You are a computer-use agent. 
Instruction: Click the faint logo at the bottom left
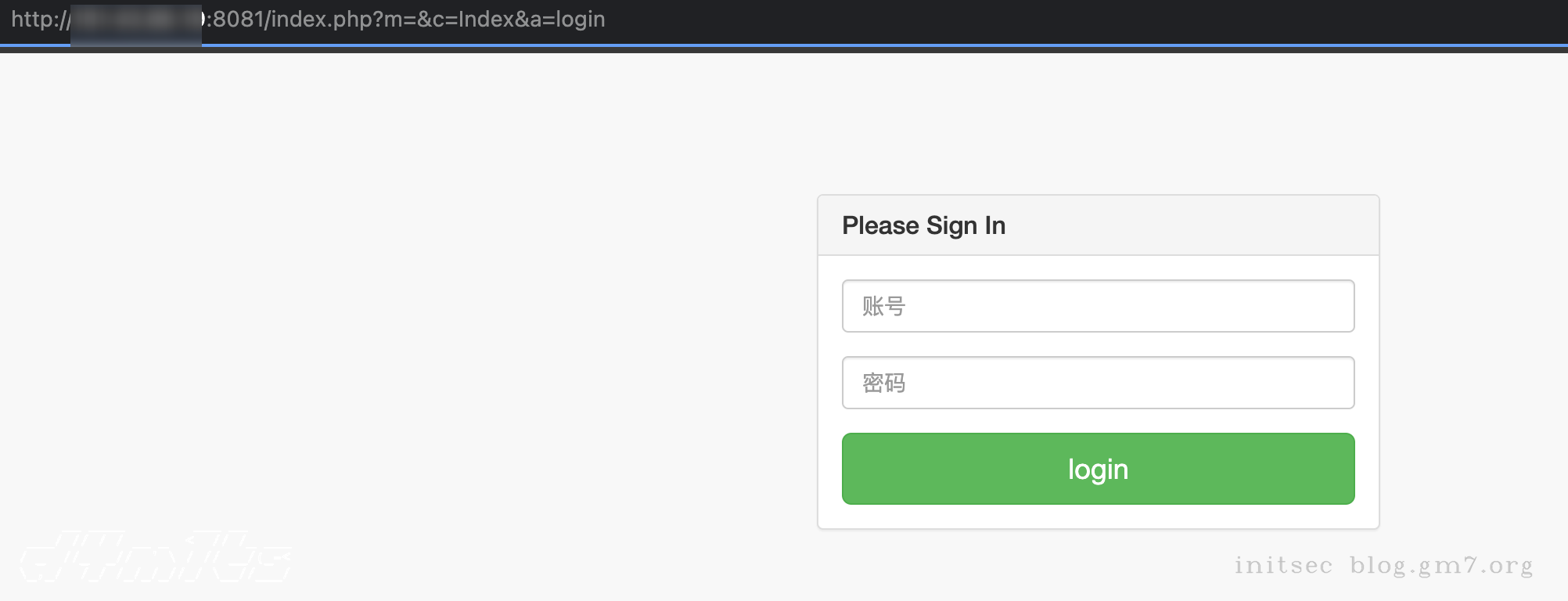155,556
